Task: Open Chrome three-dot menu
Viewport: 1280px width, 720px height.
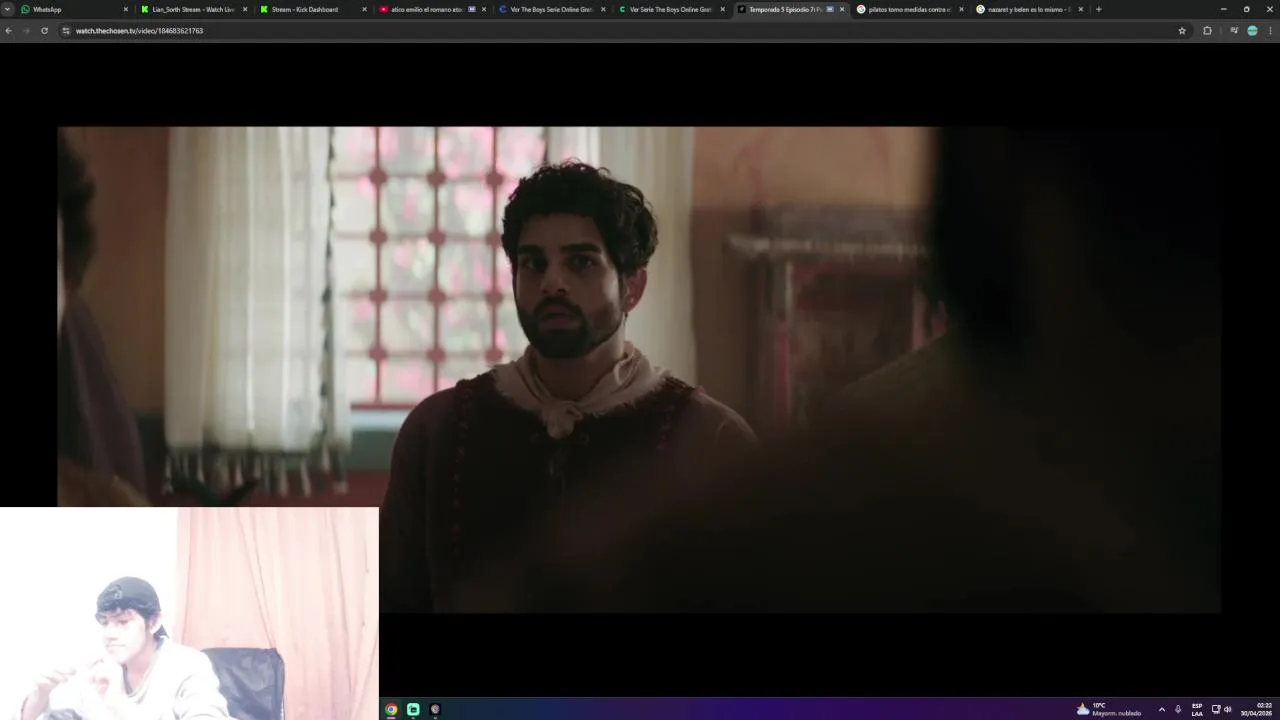Action: point(1271,31)
